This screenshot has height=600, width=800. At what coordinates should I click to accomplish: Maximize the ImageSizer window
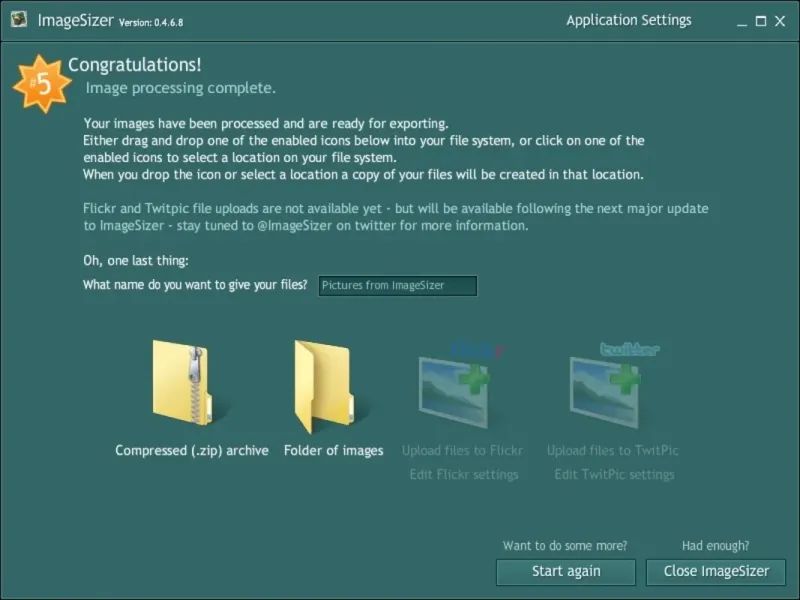click(761, 21)
